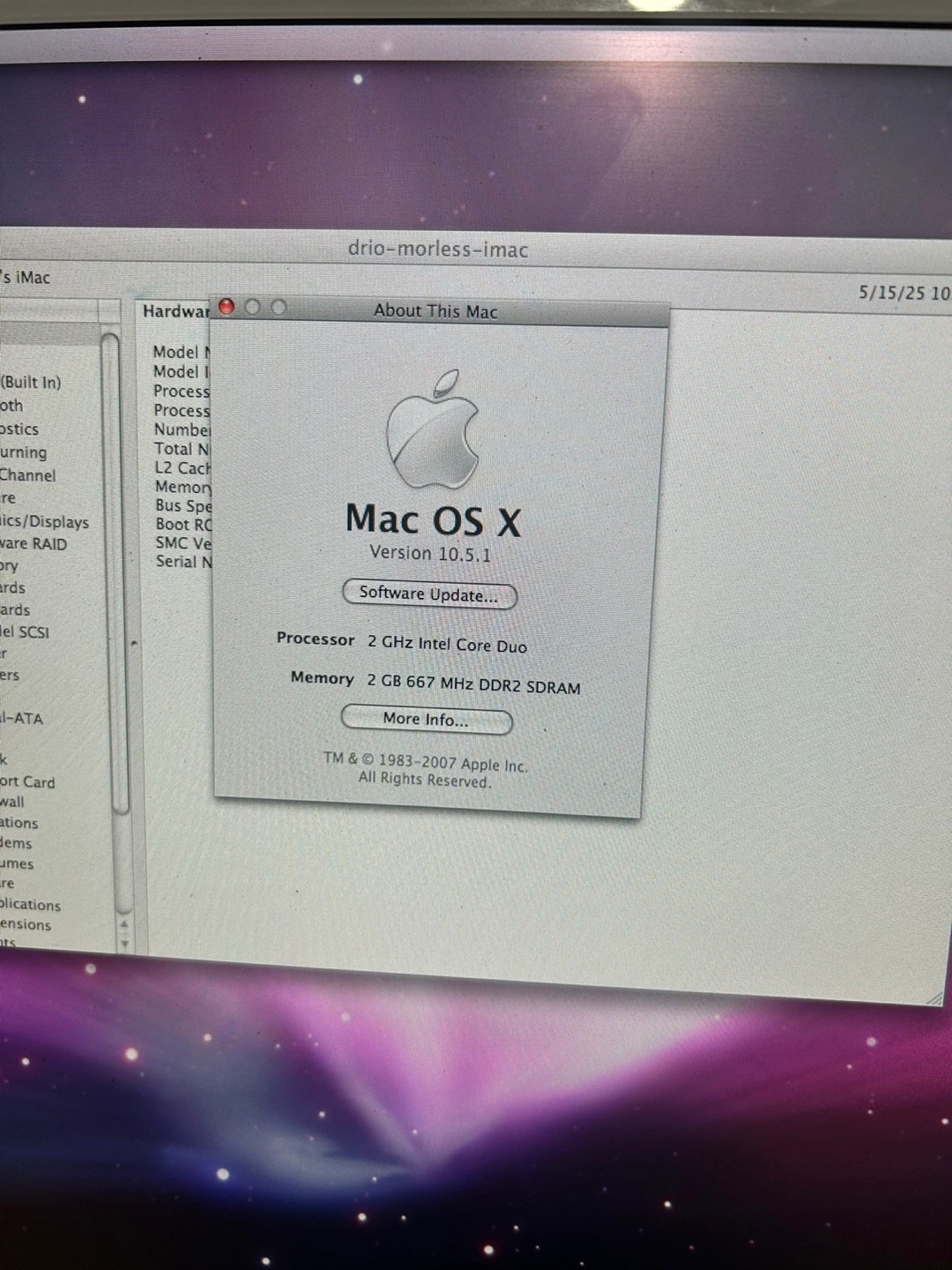952x1270 pixels.
Task: Click the Apple logo in About This Mac
Action: click(433, 430)
